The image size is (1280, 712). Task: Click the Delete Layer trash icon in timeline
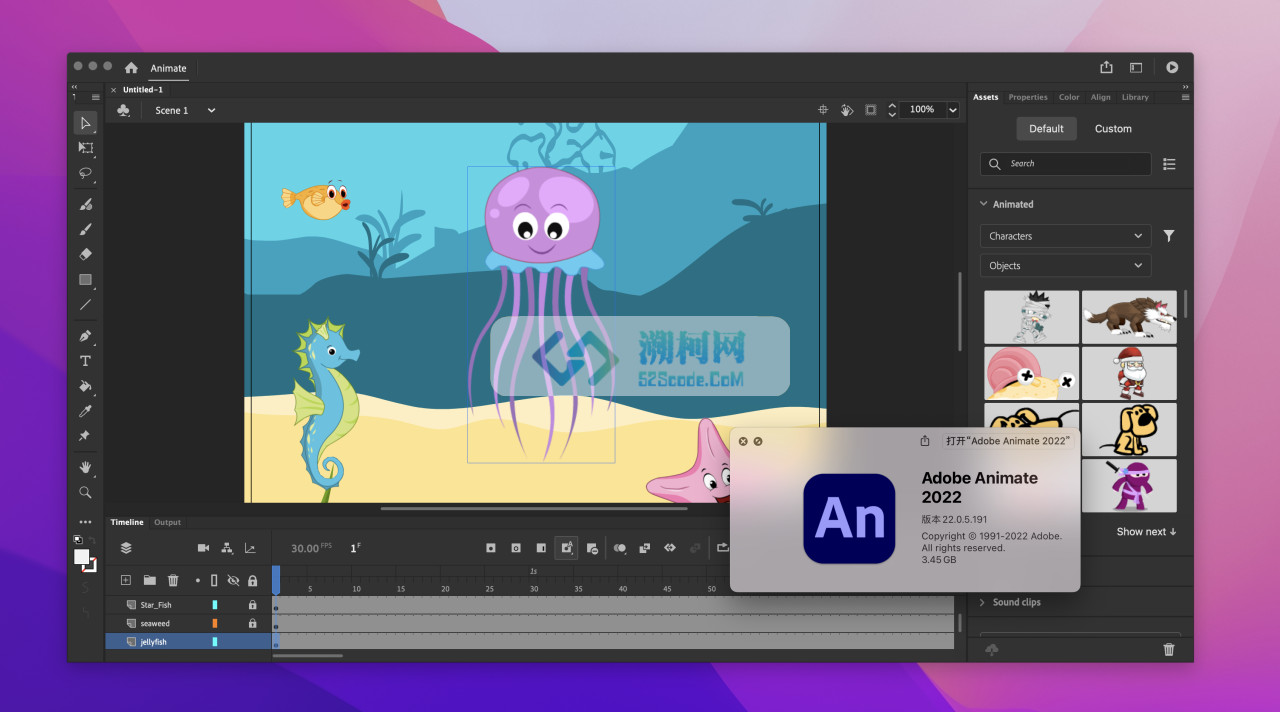[173, 580]
